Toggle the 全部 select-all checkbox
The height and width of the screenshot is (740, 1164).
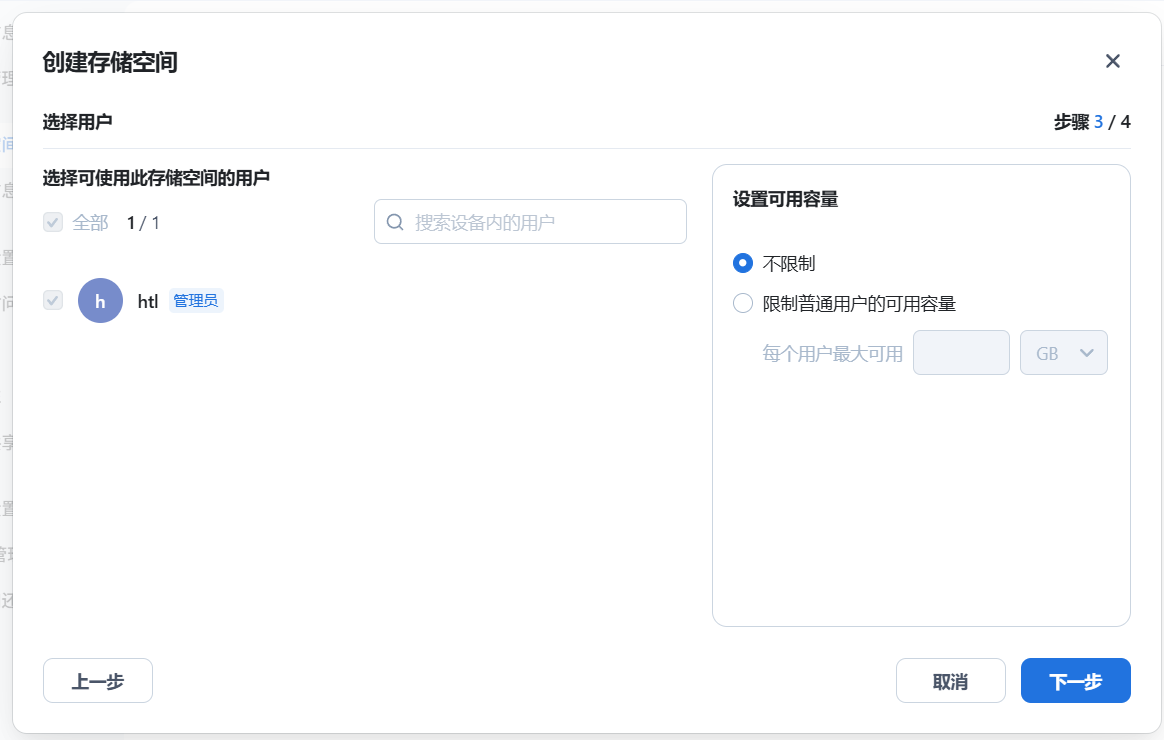53,222
